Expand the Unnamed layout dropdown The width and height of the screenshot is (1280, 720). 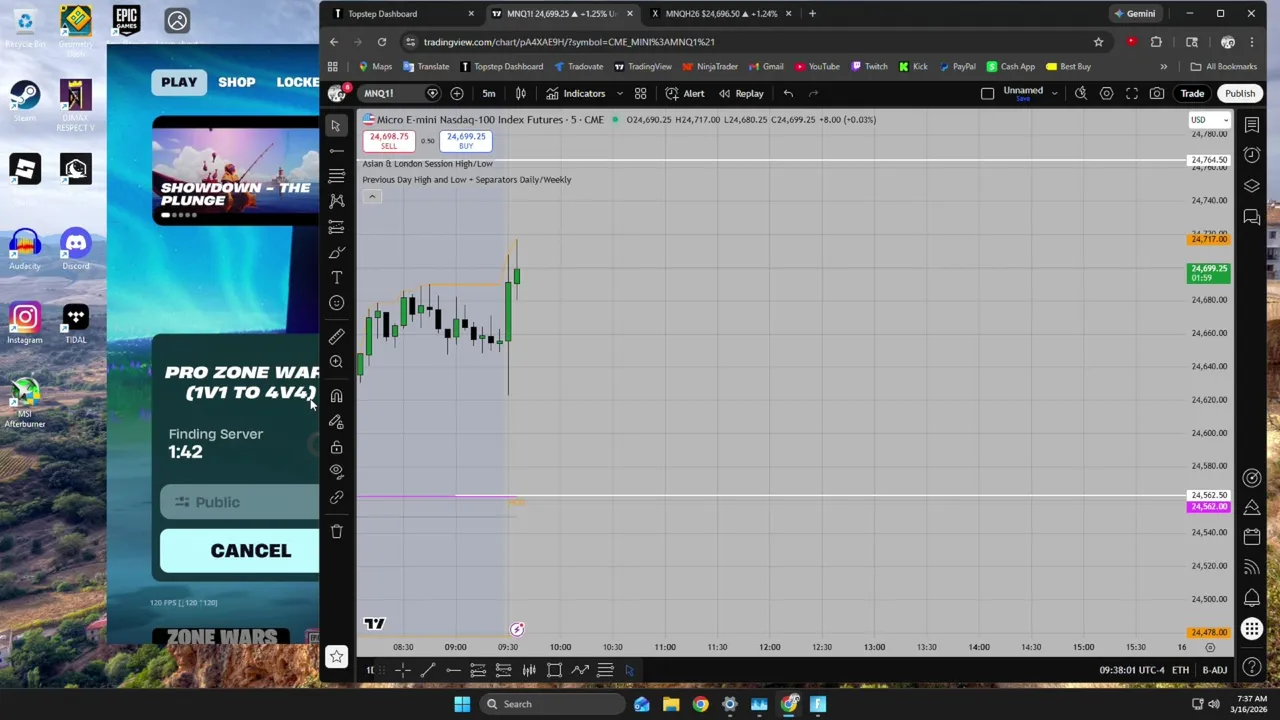tap(1054, 93)
